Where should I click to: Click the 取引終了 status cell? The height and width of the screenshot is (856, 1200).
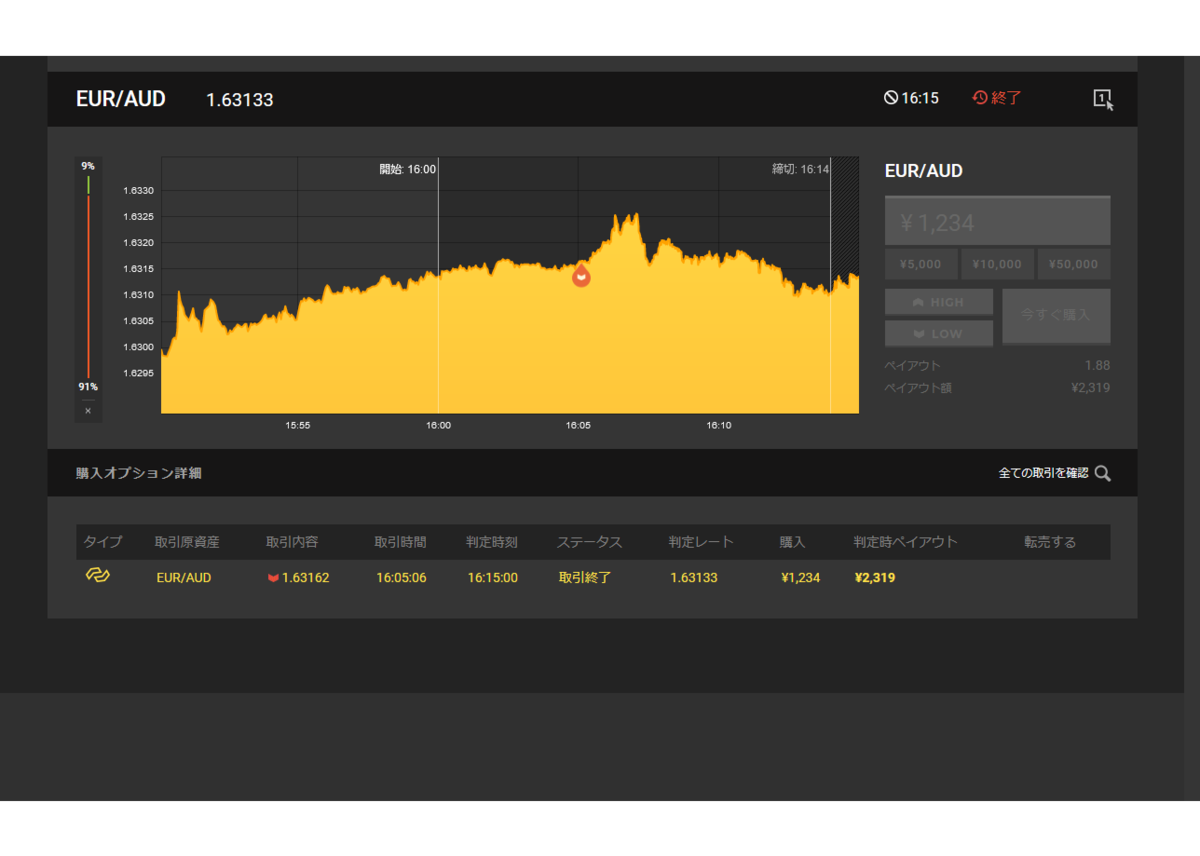(x=585, y=578)
